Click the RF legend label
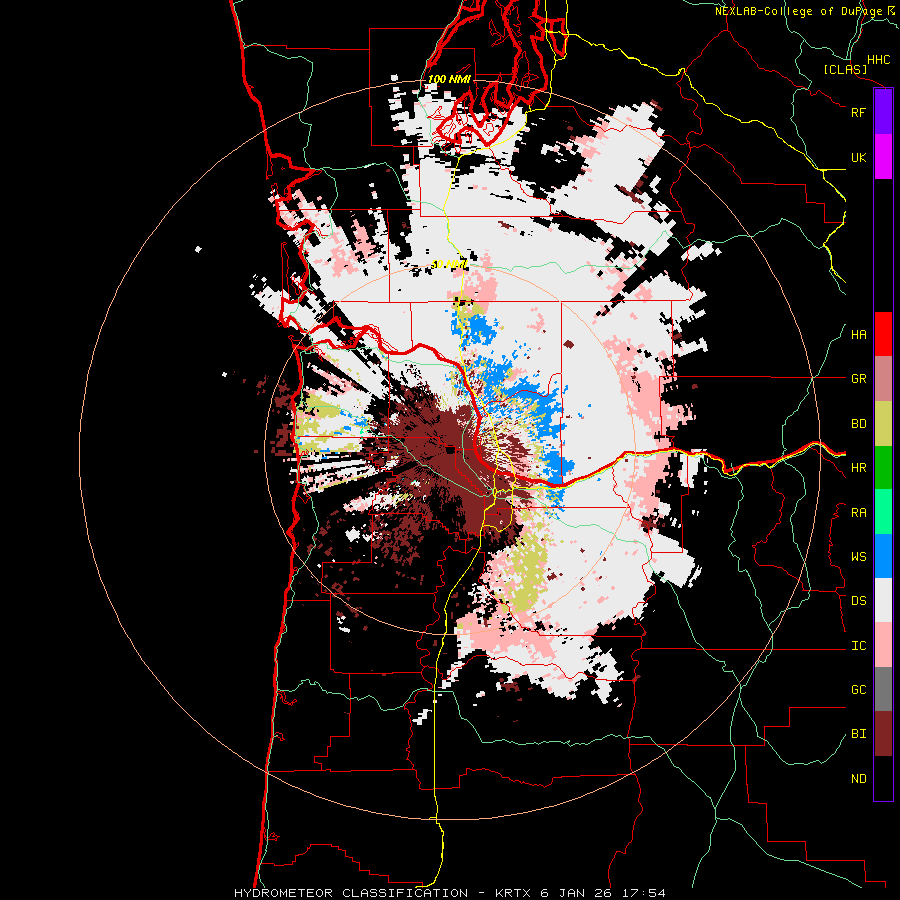Image resolution: width=900 pixels, height=900 pixels. pyautogui.click(x=858, y=112)
